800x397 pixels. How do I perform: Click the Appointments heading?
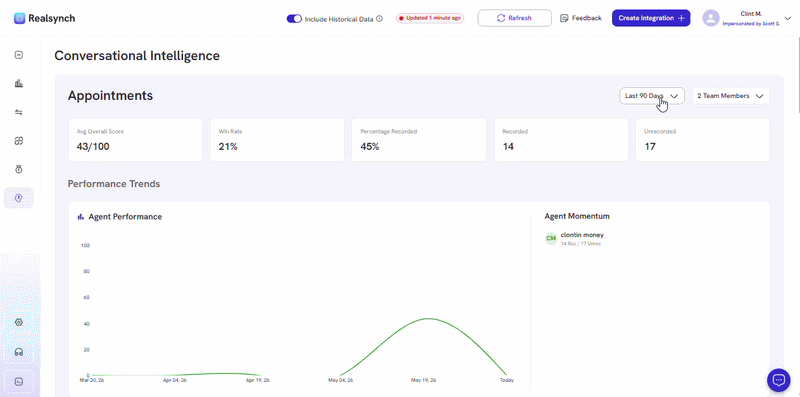[110, 95]
